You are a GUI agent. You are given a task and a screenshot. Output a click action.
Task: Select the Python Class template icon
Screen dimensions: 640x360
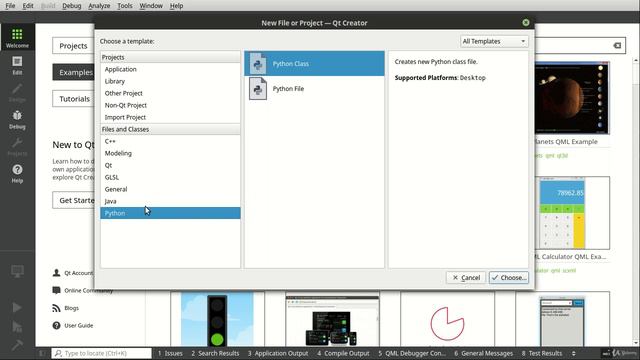258,64
